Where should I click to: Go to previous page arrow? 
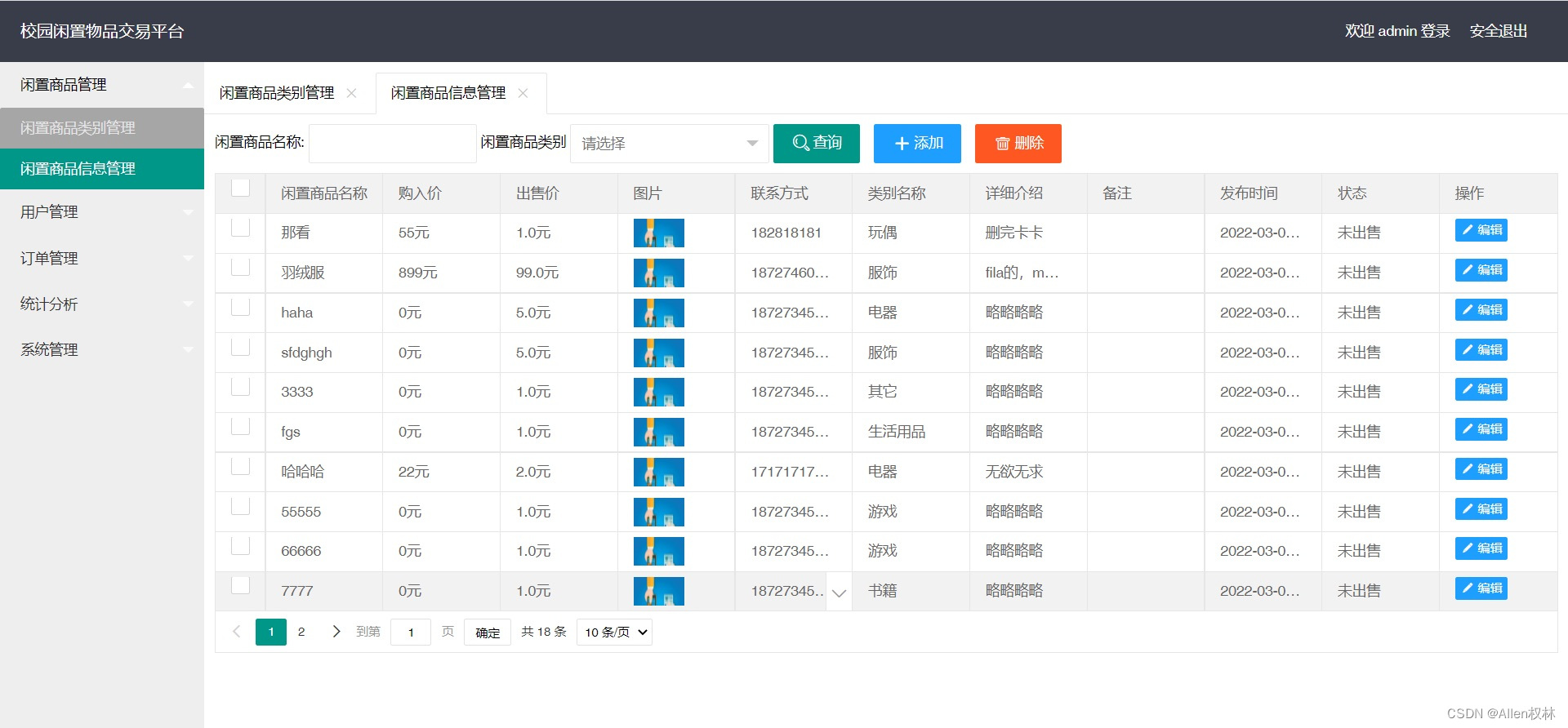pos(236,632)
